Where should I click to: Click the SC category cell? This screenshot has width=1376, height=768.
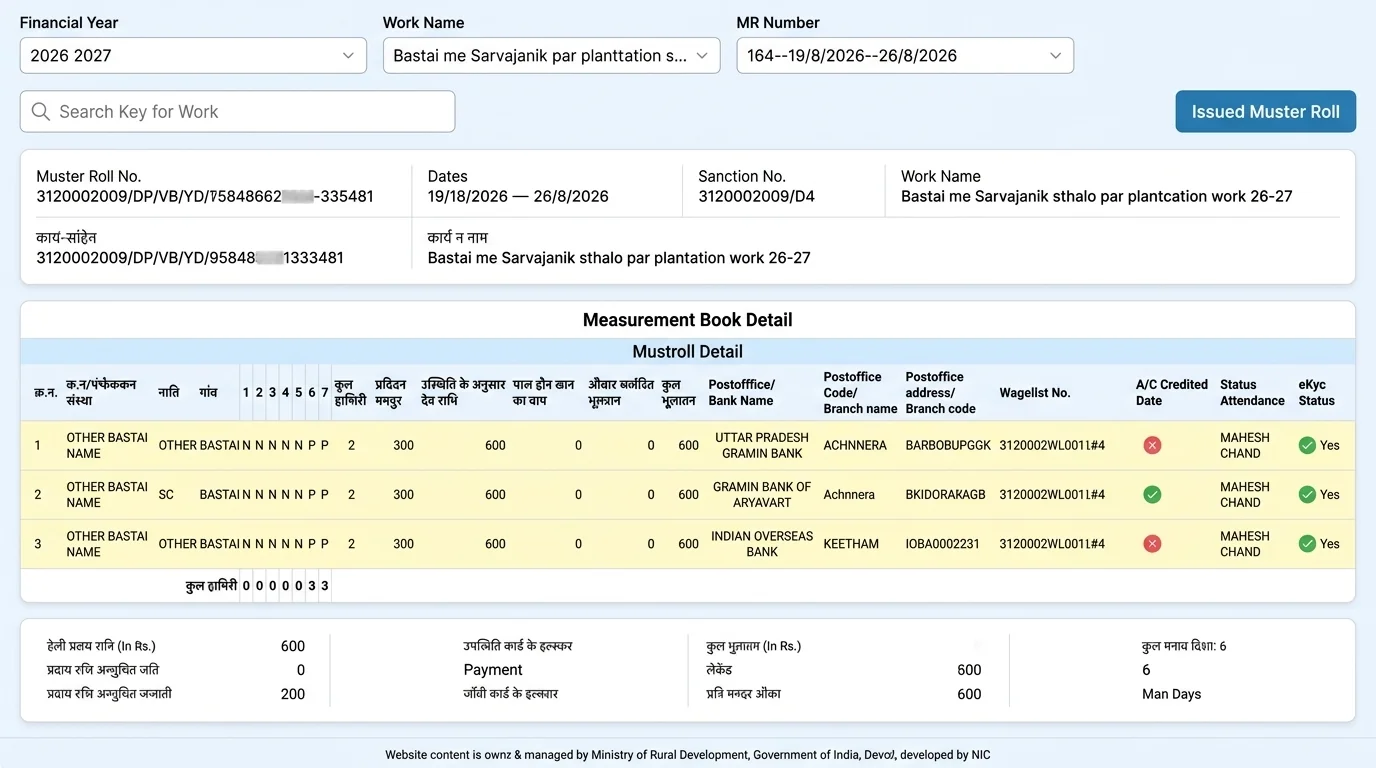pyautogui.click(x=166, y=494)
